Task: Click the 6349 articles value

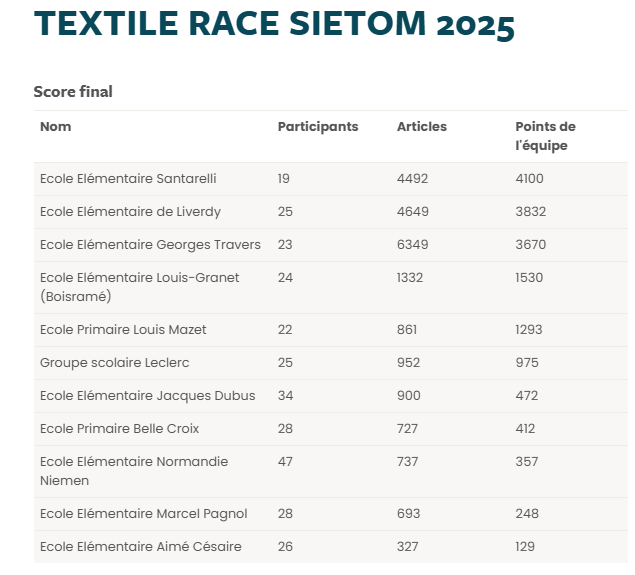Action: (x=412, y=245)
